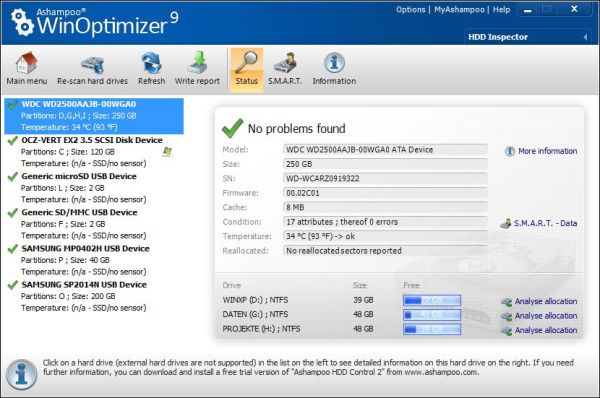Open the Options menu

411,10
